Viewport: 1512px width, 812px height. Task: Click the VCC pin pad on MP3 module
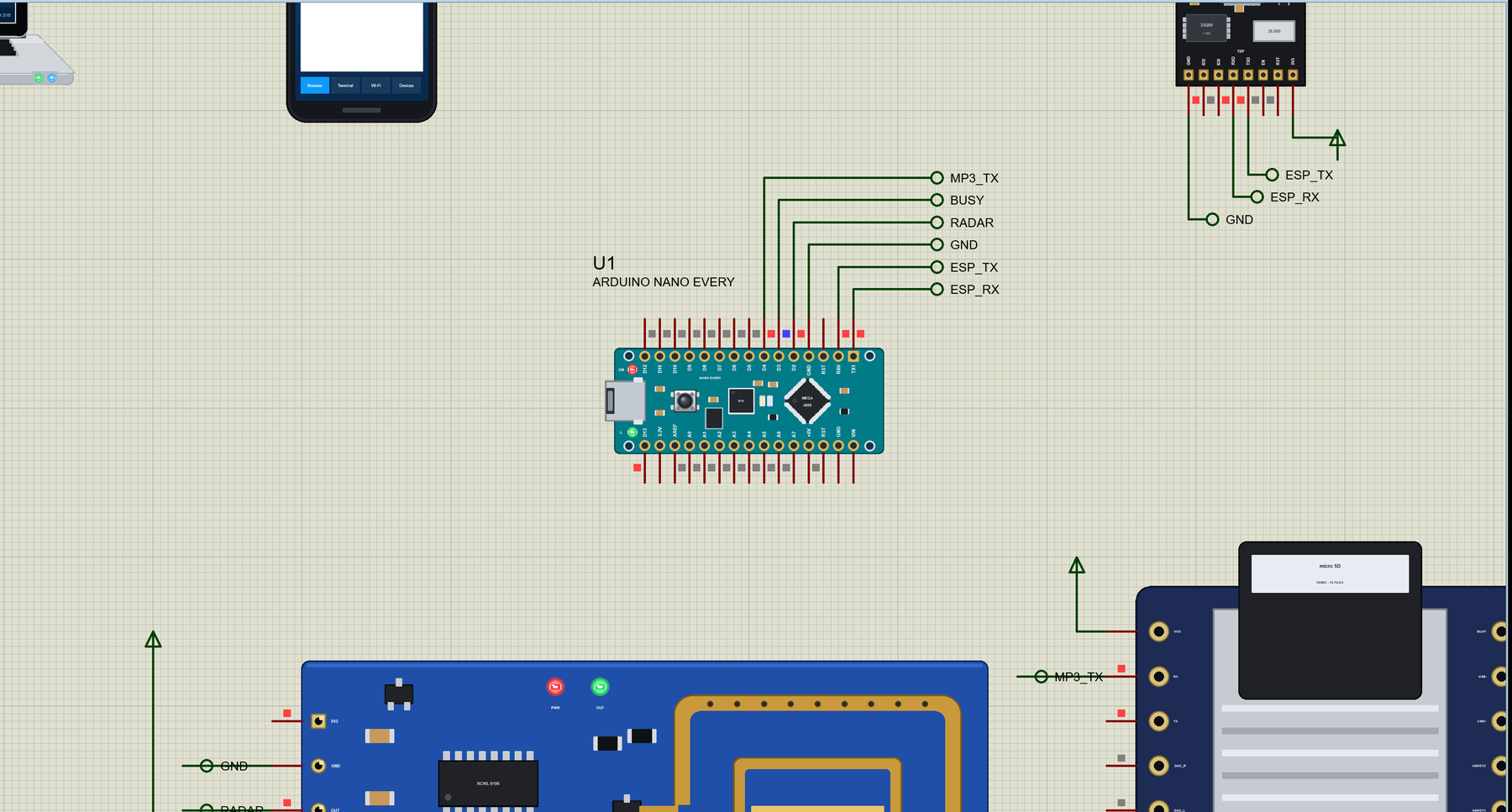pos(1159,631)
